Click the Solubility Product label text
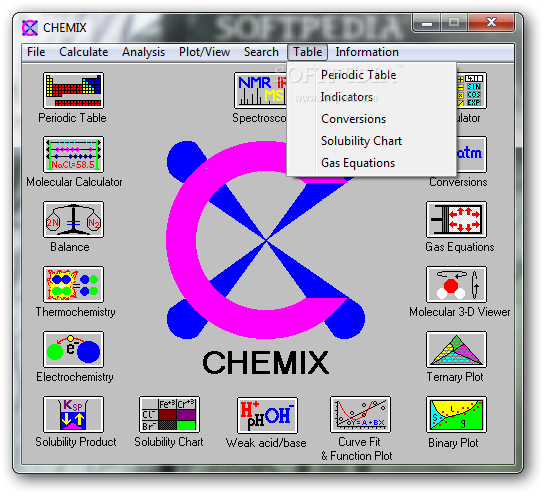Screen dimensions: 544x494 click(x=76, y=442)
